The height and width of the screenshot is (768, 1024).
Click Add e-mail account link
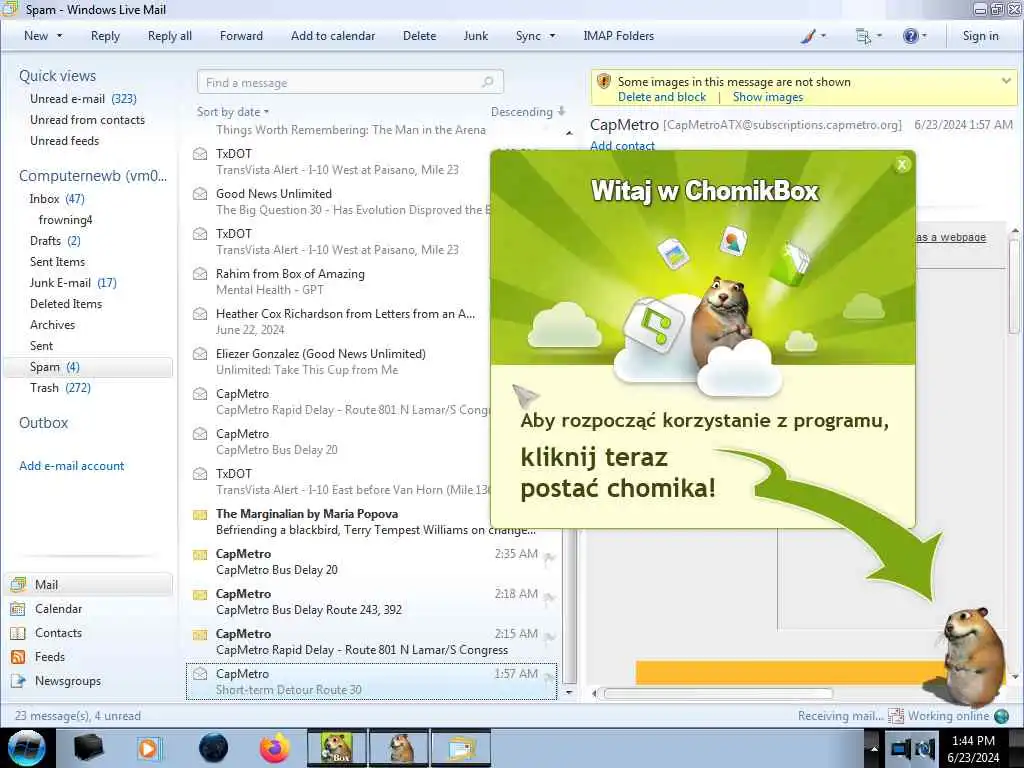tap(71, 466)
